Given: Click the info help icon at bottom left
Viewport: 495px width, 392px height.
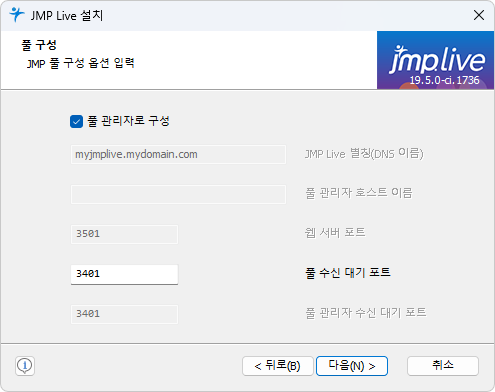Looking at the screenshot, I should [x=25, y=366].
